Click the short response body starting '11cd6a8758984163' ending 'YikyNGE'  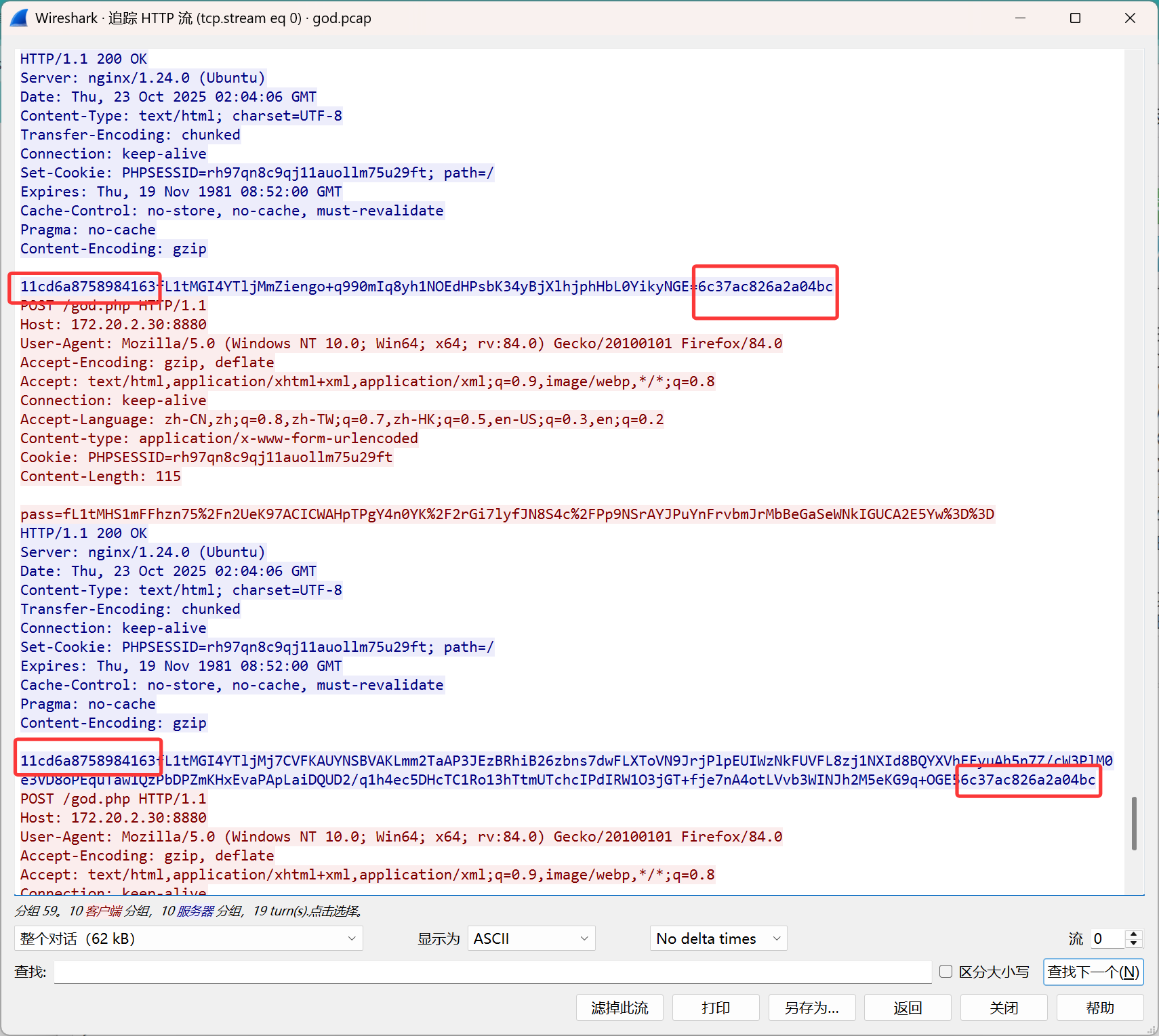click(426, 287)
